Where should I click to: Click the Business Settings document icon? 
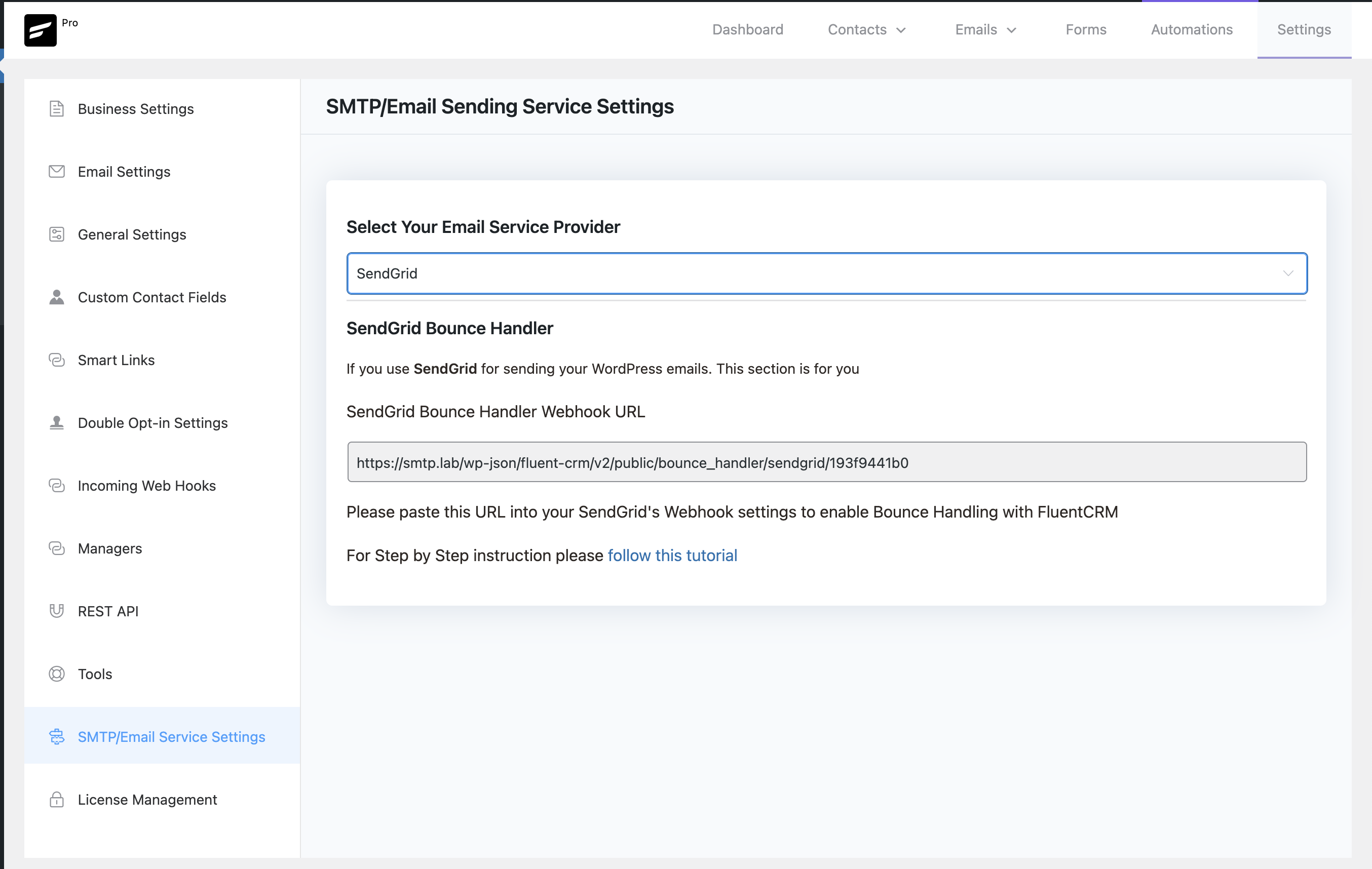click(56, 109)
